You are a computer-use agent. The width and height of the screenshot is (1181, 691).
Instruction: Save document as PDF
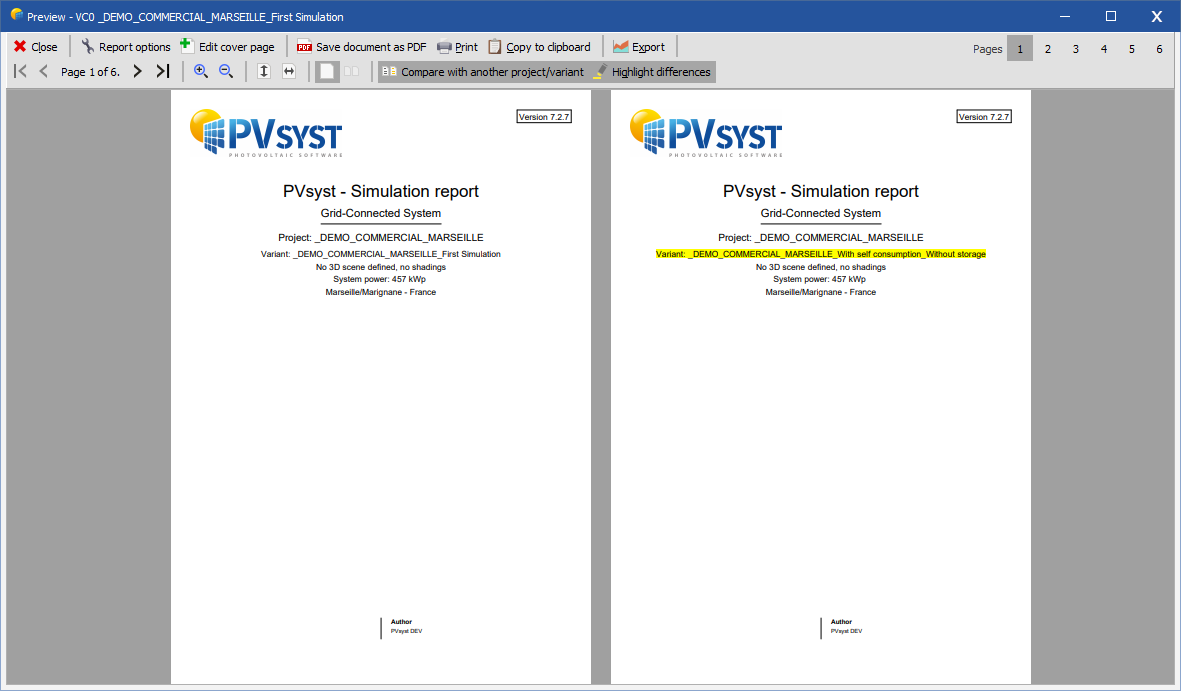(362, 47)
